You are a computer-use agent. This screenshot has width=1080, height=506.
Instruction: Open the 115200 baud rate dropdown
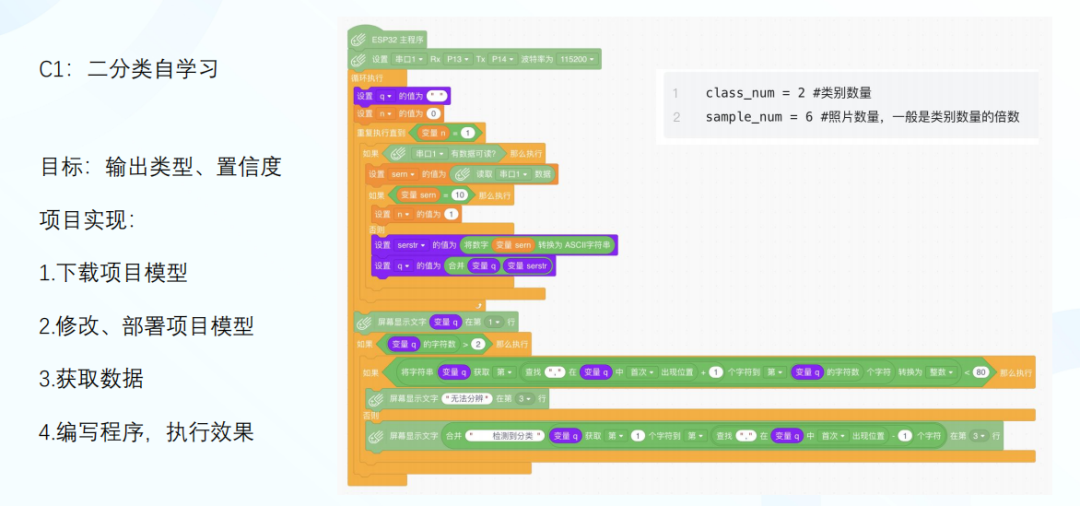tap(577, 59)
